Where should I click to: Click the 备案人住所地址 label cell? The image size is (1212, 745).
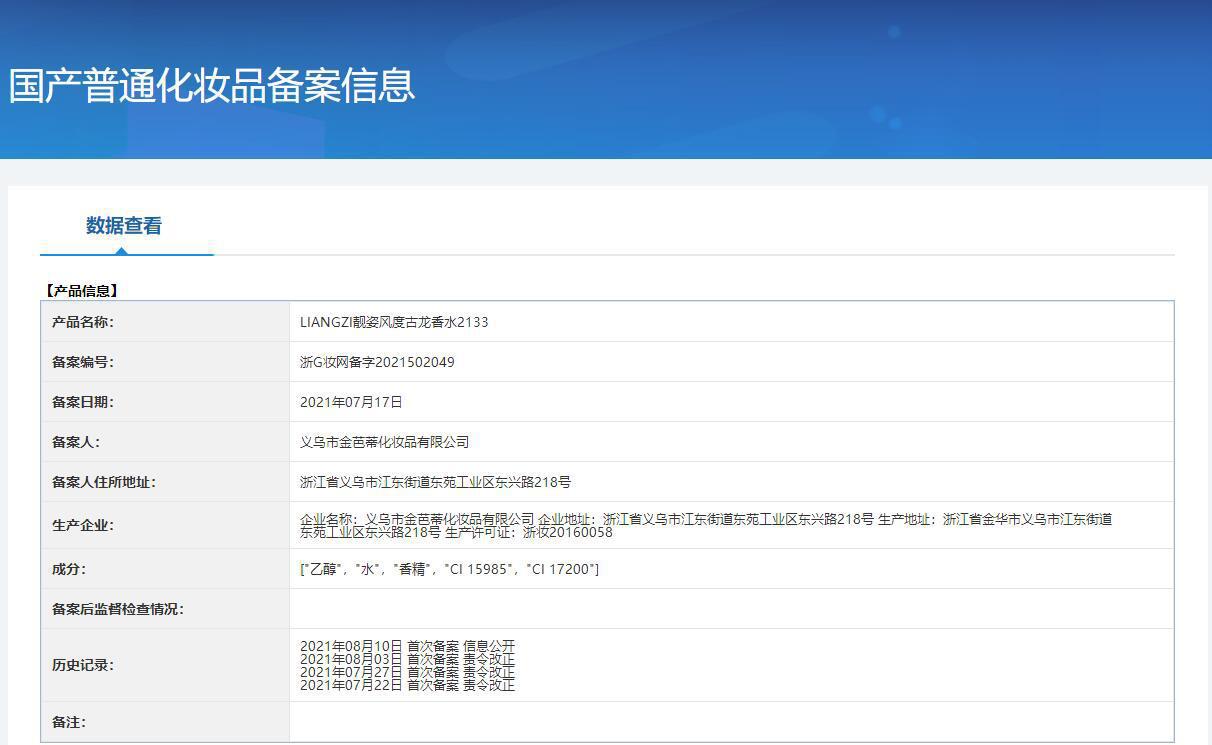(x=165, y=482)
